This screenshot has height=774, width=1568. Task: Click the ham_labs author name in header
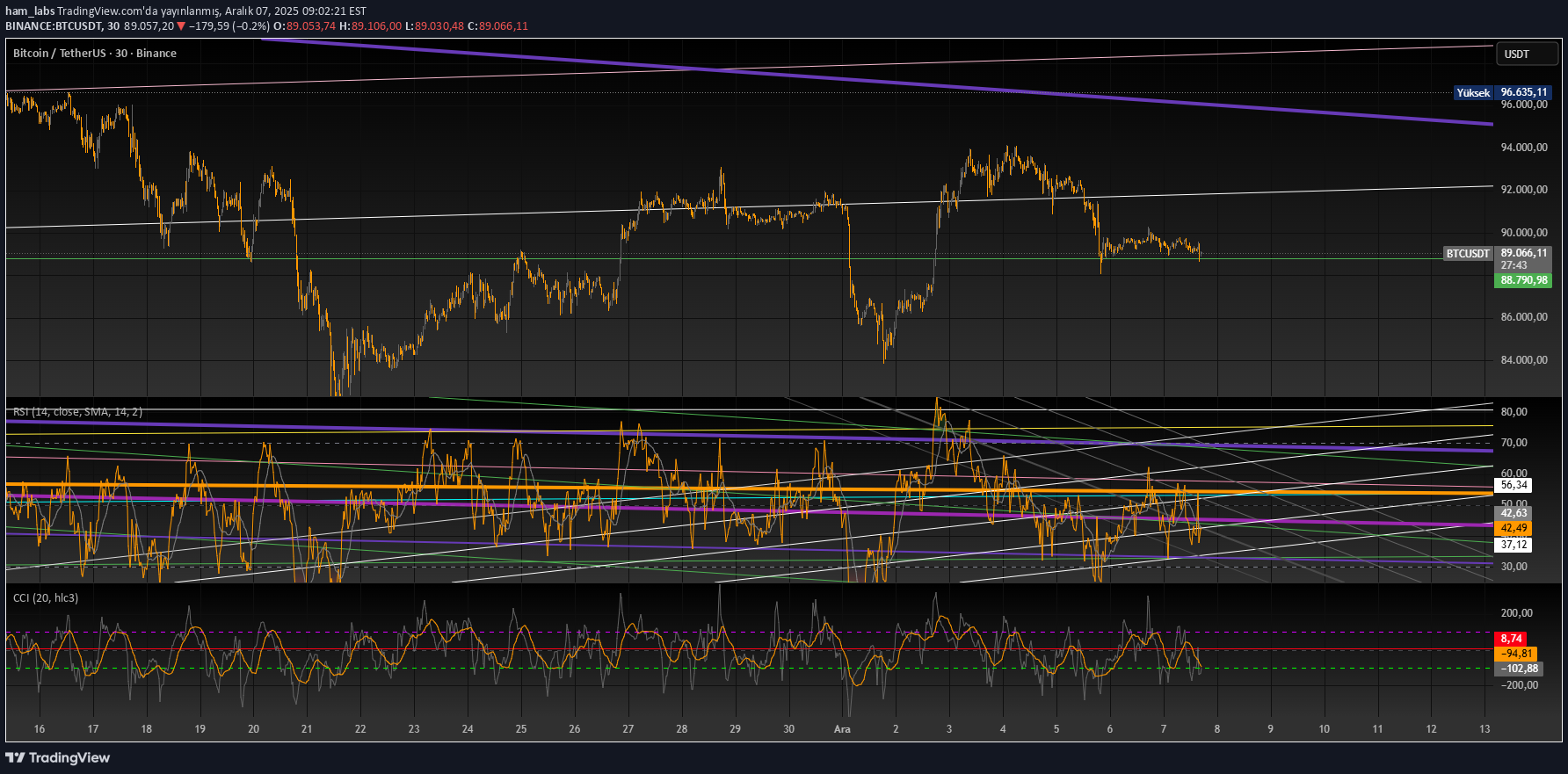click(30, 11)
